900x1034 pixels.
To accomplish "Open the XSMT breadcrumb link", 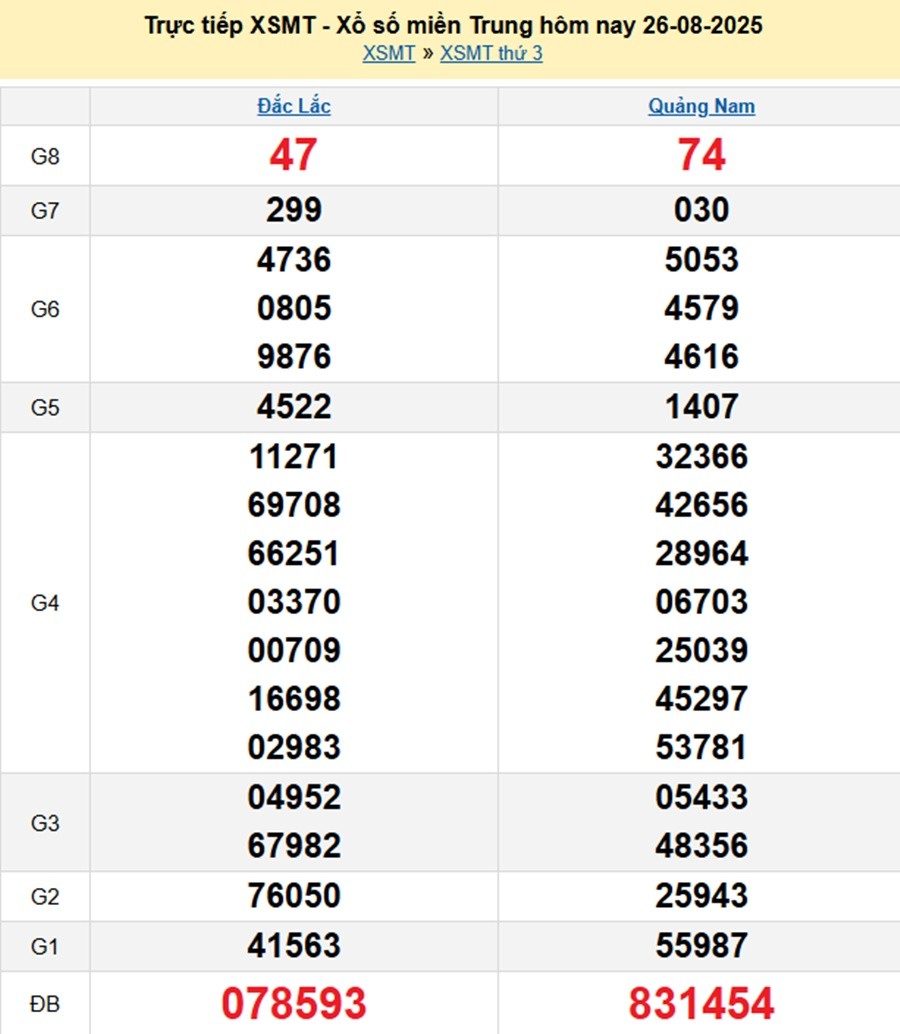I will (388, 54).
